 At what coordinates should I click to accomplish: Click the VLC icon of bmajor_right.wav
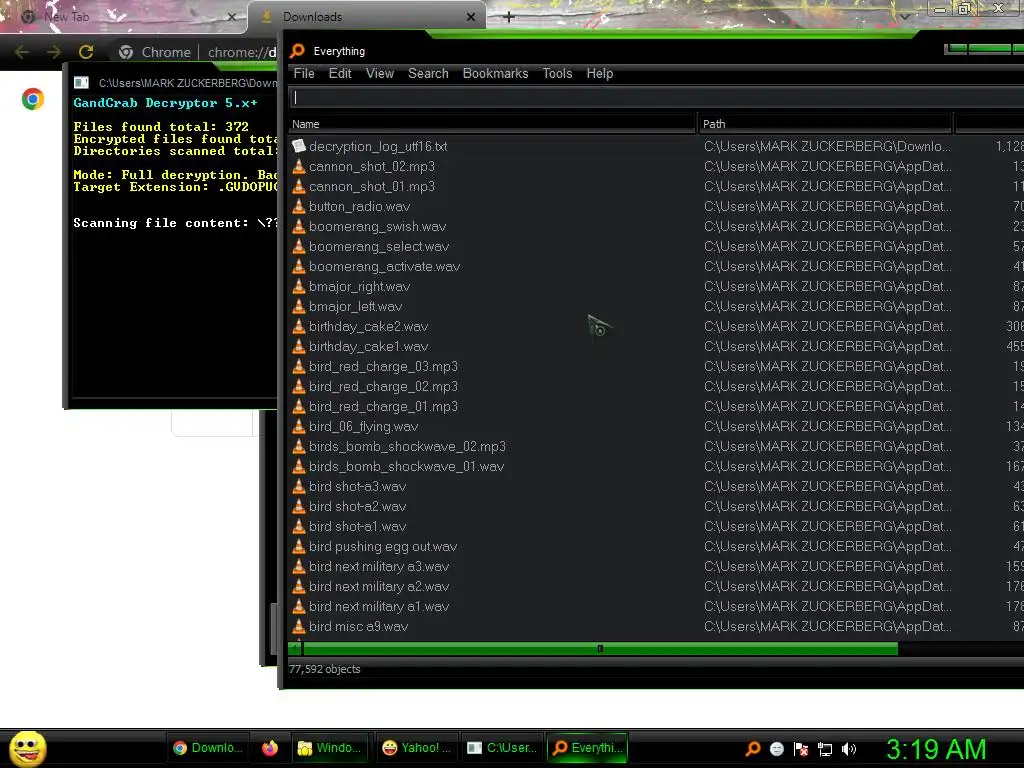point(298,287)
